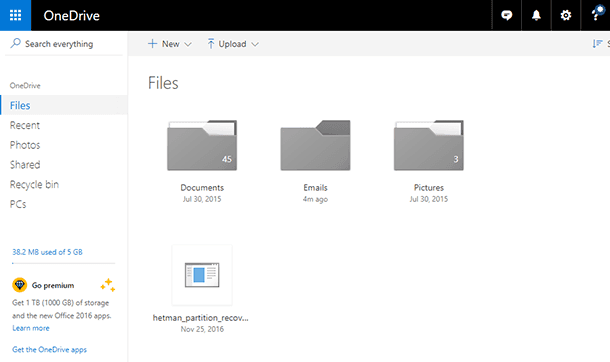
Task: Open the settings gear
Action: point(566,15)
